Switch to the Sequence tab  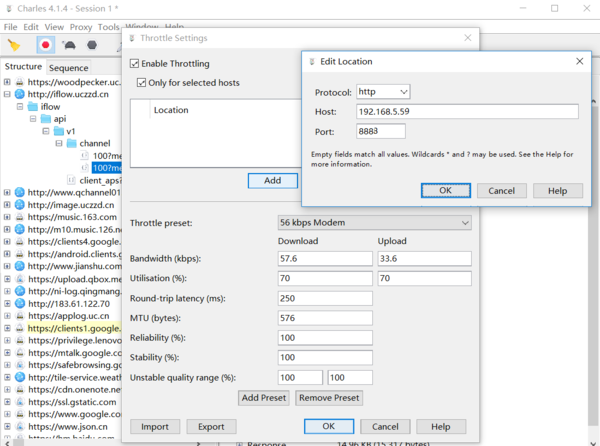(68, 68)
